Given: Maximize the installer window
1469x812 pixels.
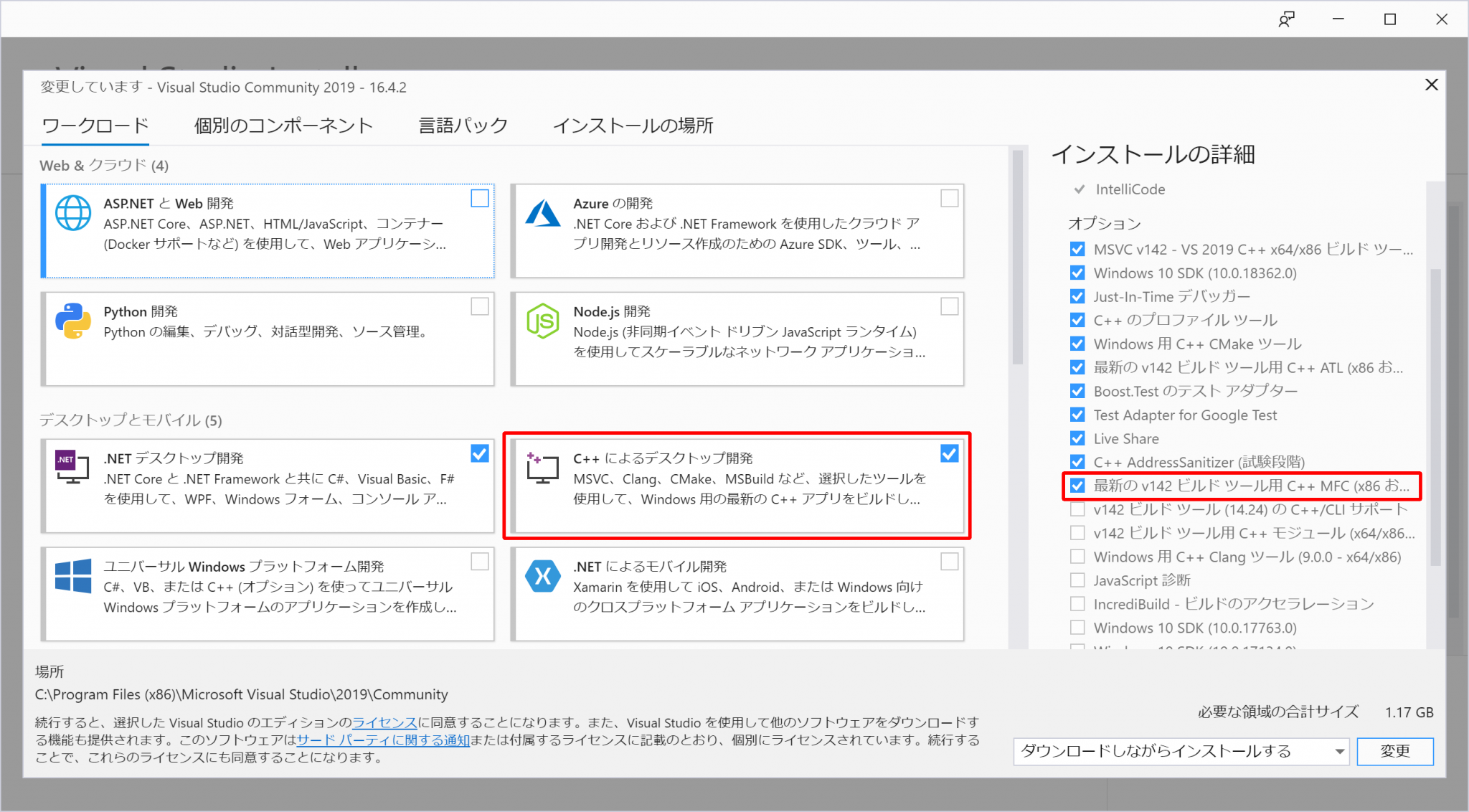Looking at the screenshot, I should (1390, 19).
